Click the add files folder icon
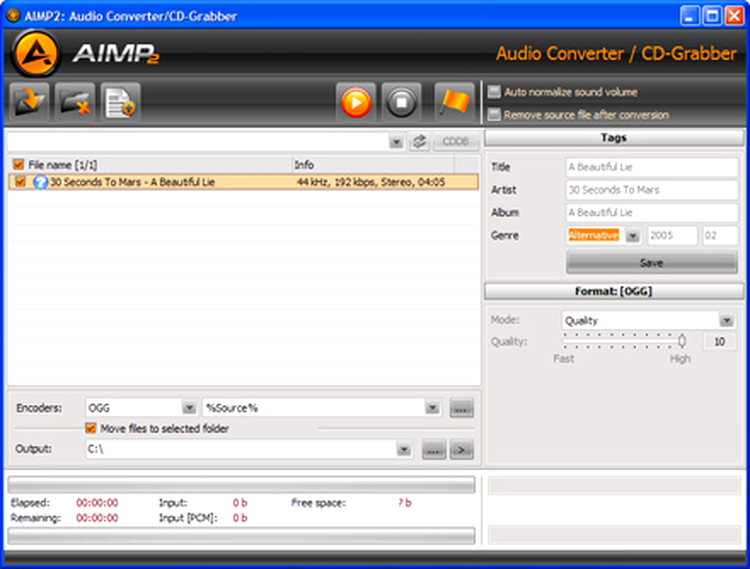The image size is (750, 569). click(29, 102)
